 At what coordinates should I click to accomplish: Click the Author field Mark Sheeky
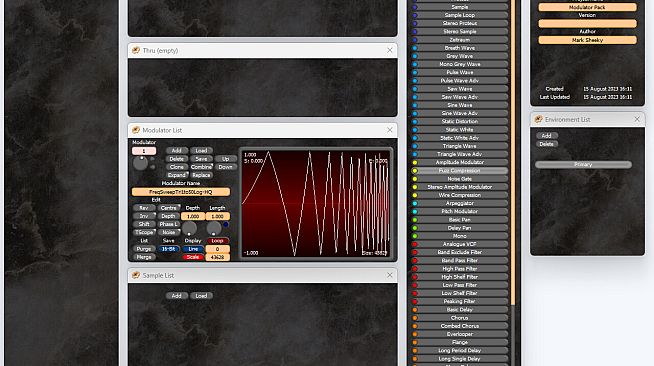coord(587,40)
